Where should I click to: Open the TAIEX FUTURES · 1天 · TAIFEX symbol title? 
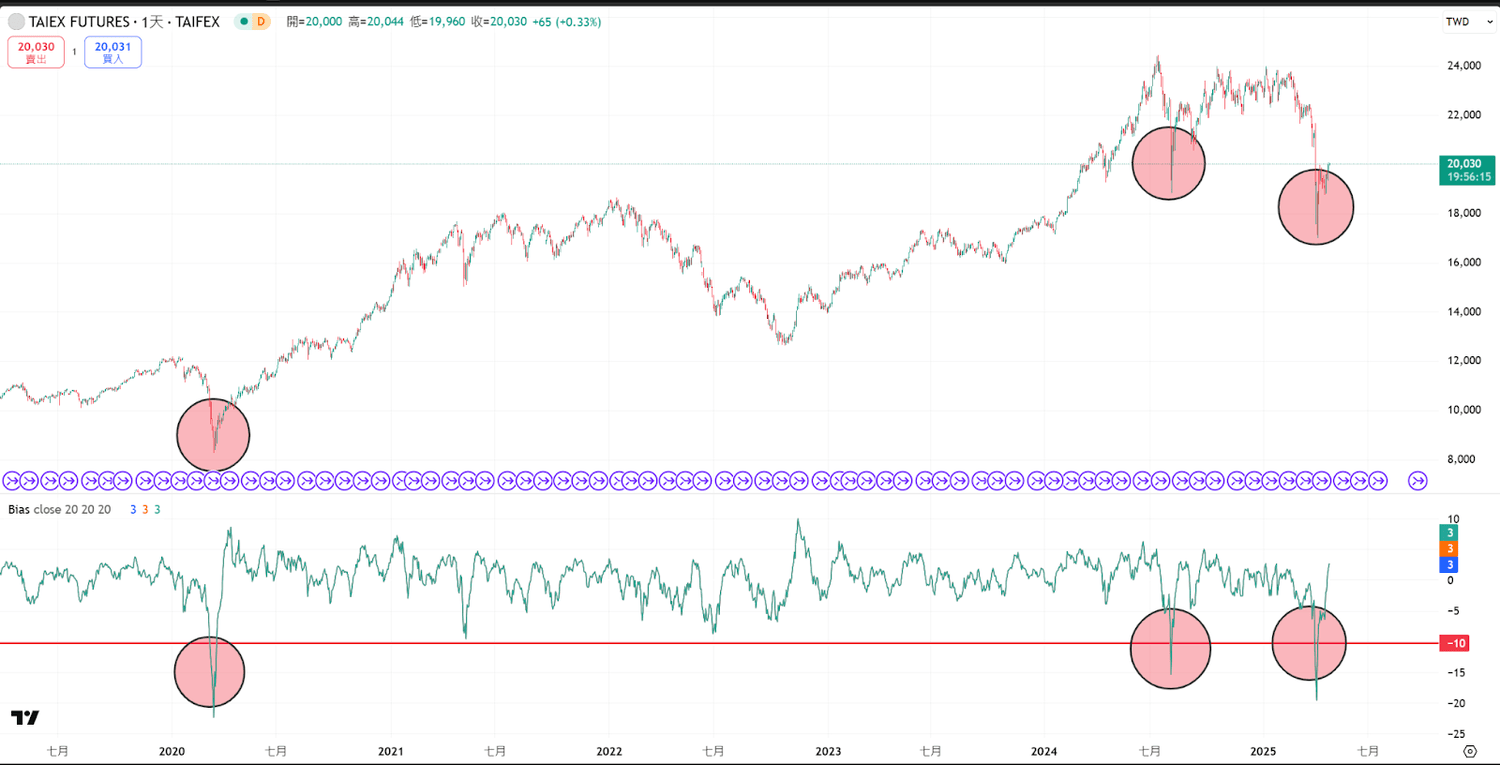(x=124, y=21)
